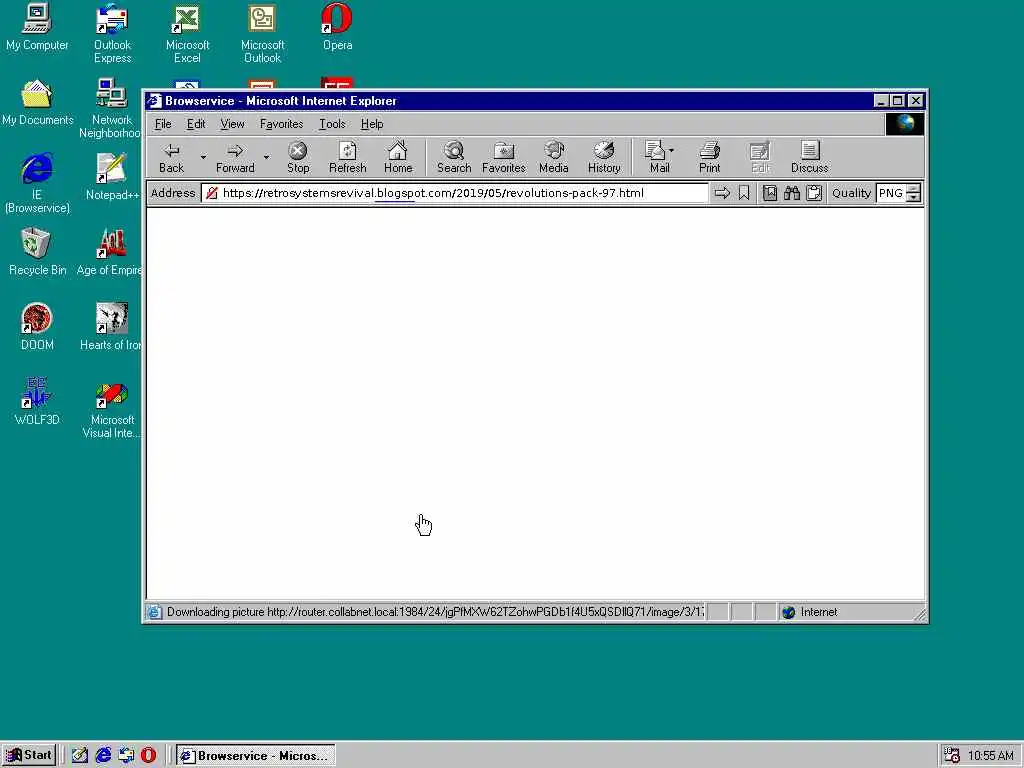
Task: Open the Microsoft Excel desktop icon
Action: click(187, 34)
